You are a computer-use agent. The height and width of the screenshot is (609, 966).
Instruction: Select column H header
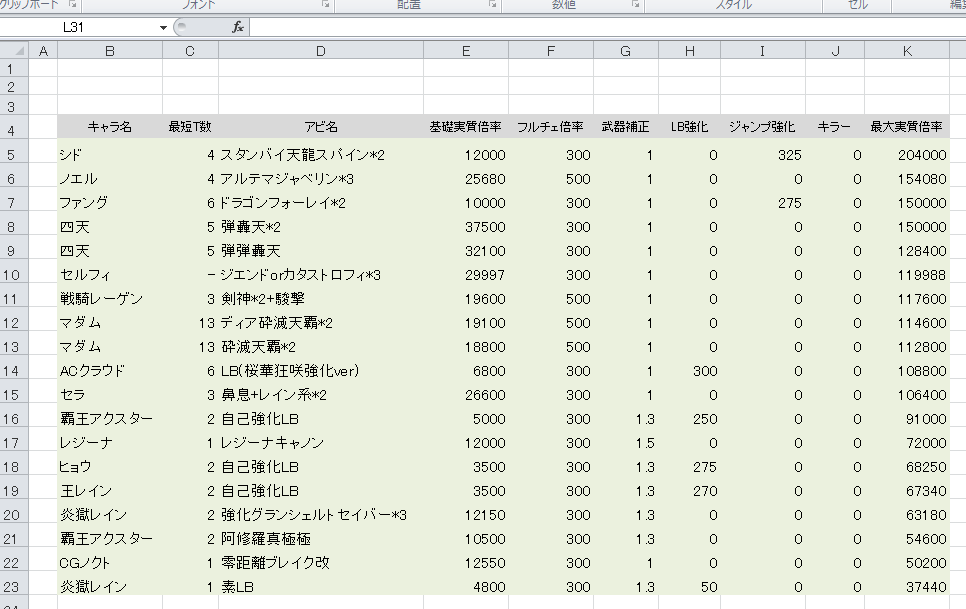pyautogui.click(x=690, y=52)
